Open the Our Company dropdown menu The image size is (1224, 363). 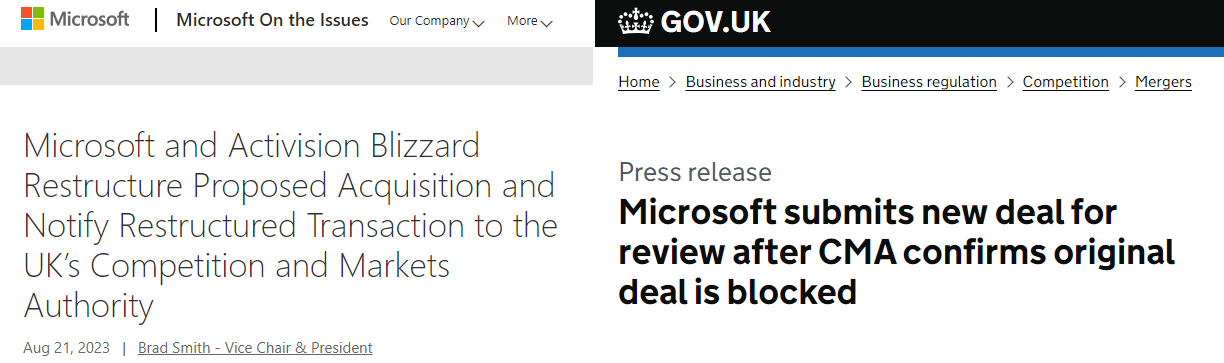click(437, 21)
